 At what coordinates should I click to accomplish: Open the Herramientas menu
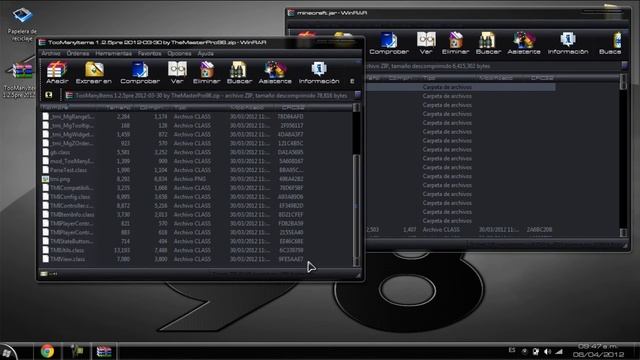pos(113,53)
